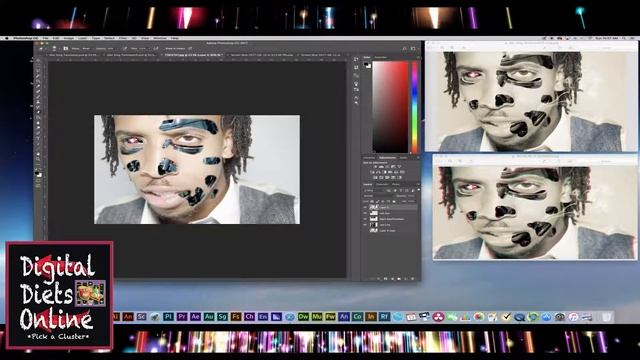Select the bottom layer thumbnail in Layers panel
Screen dimensions: 640x360
(373, 230)
